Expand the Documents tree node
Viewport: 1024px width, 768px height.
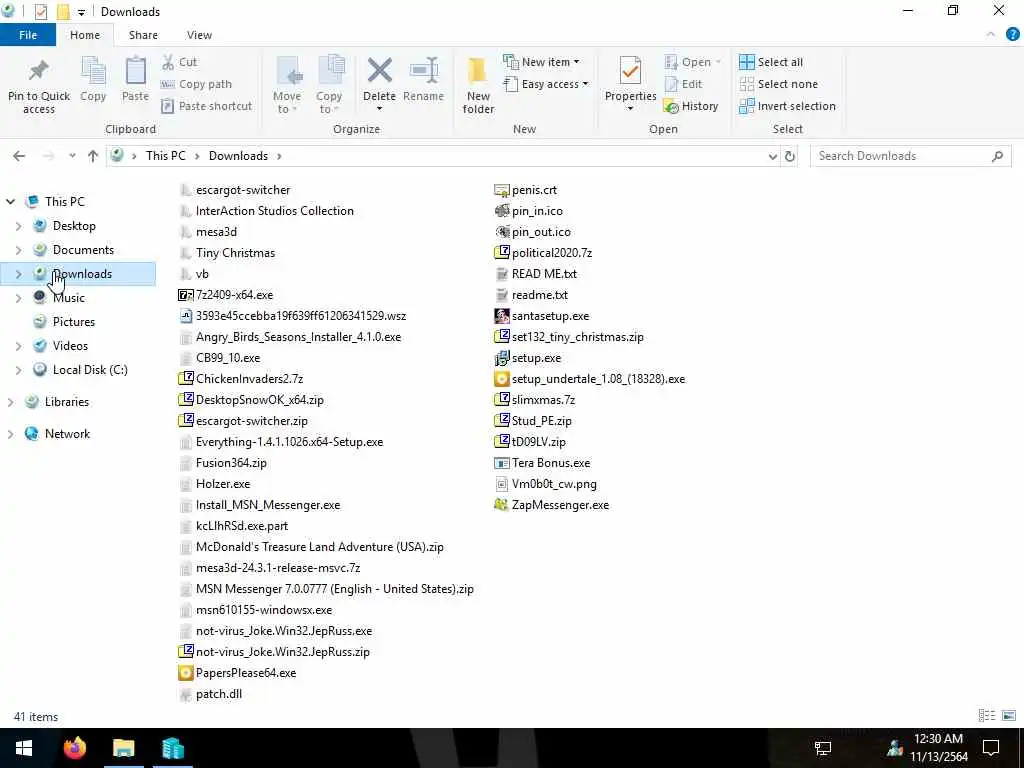click(18, 250)
